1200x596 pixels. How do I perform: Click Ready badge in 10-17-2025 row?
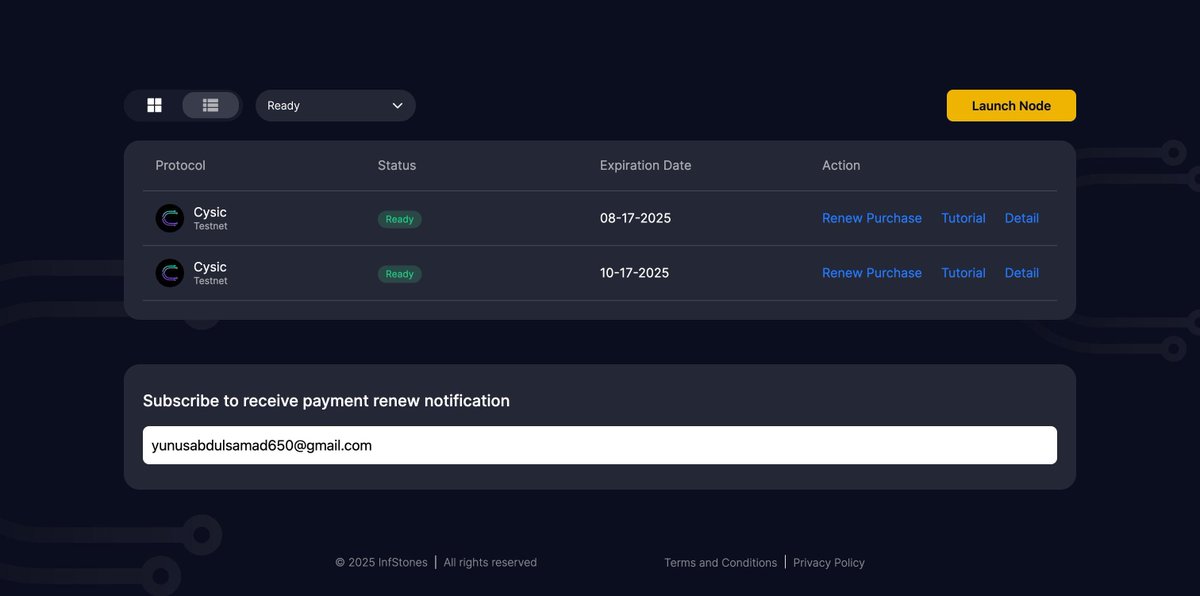pyautogui.click(x=399, y=274)
